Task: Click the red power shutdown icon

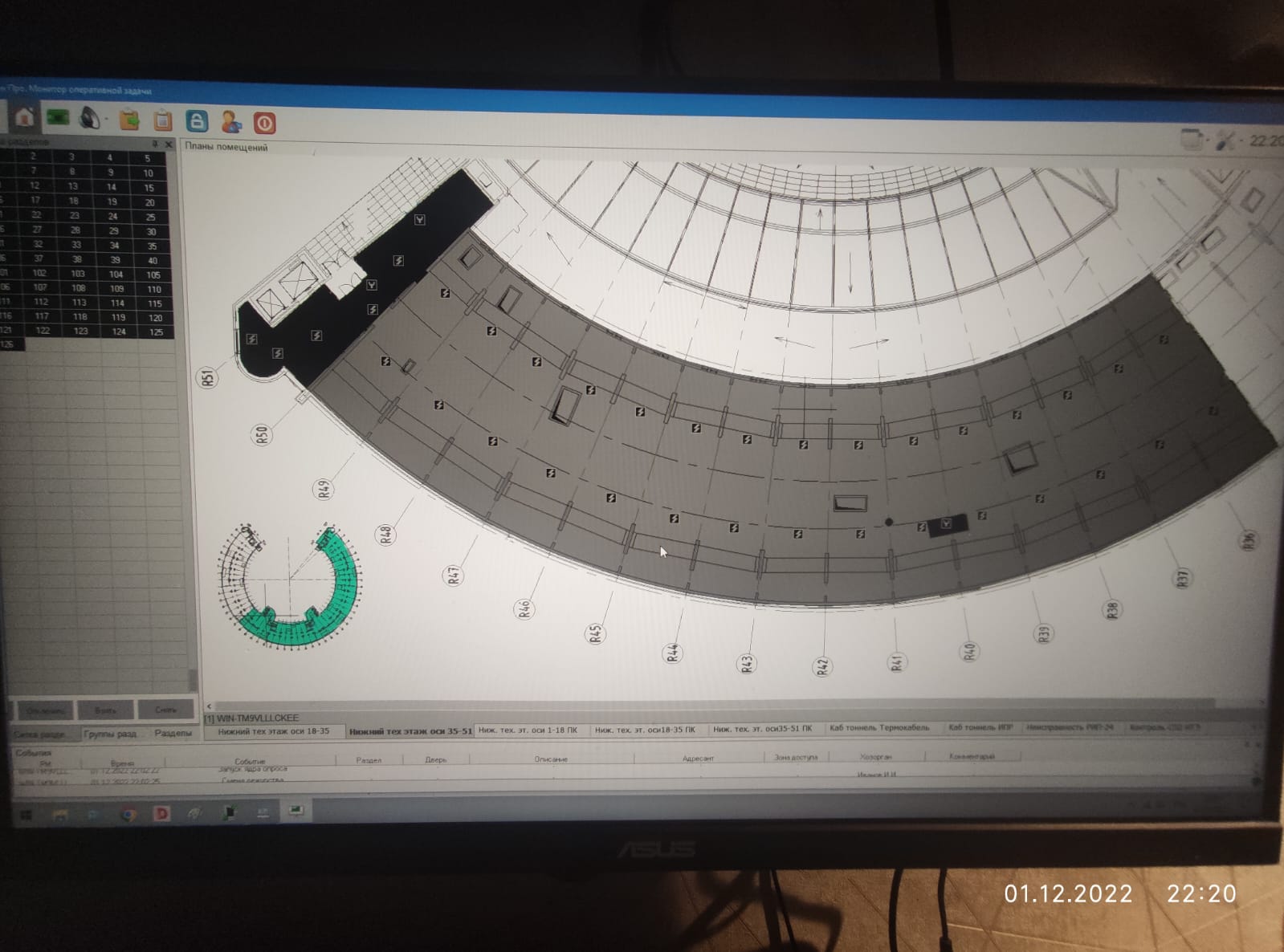Action: click(265, 123)
